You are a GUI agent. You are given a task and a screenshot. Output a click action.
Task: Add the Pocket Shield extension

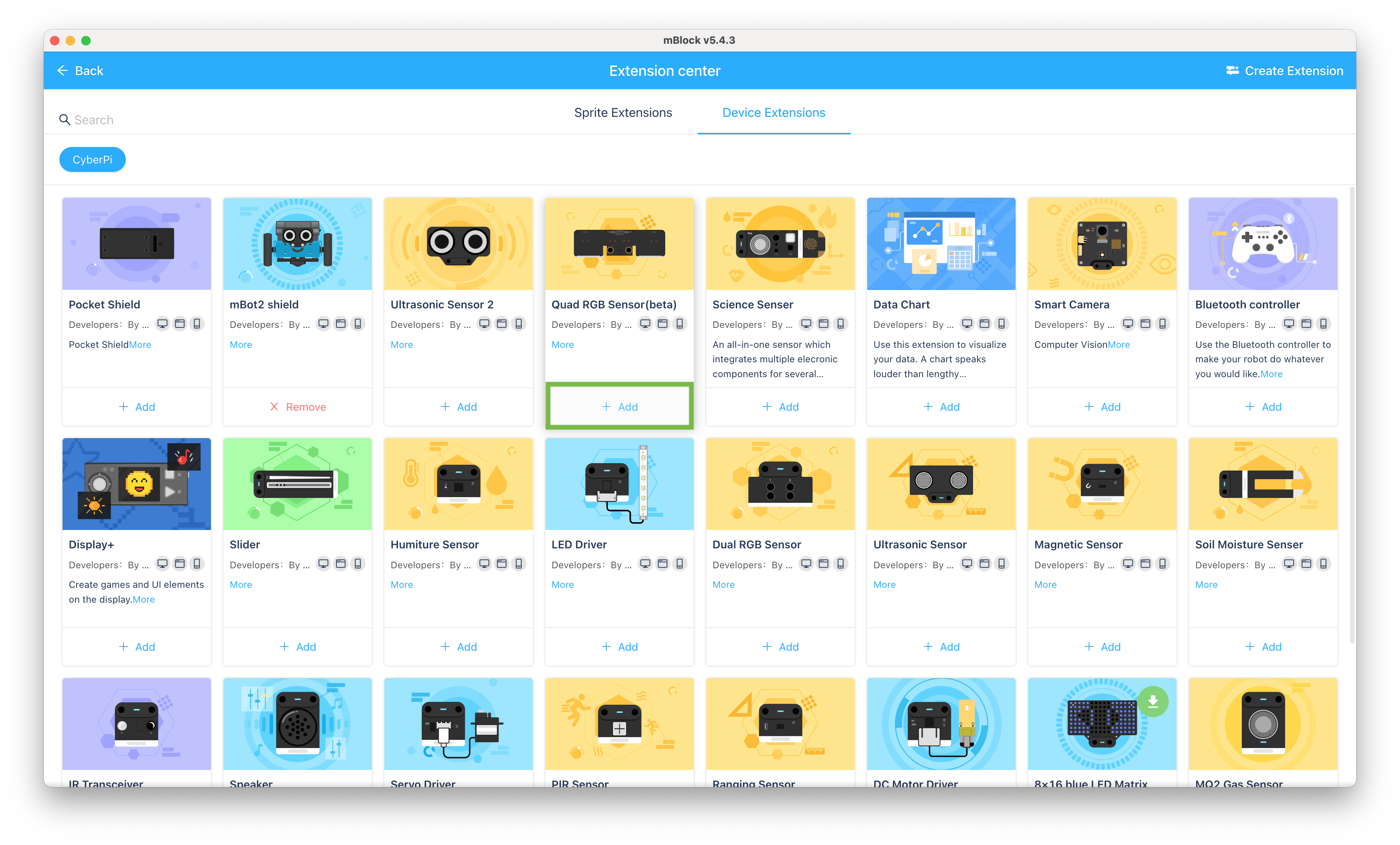(136, 406)
